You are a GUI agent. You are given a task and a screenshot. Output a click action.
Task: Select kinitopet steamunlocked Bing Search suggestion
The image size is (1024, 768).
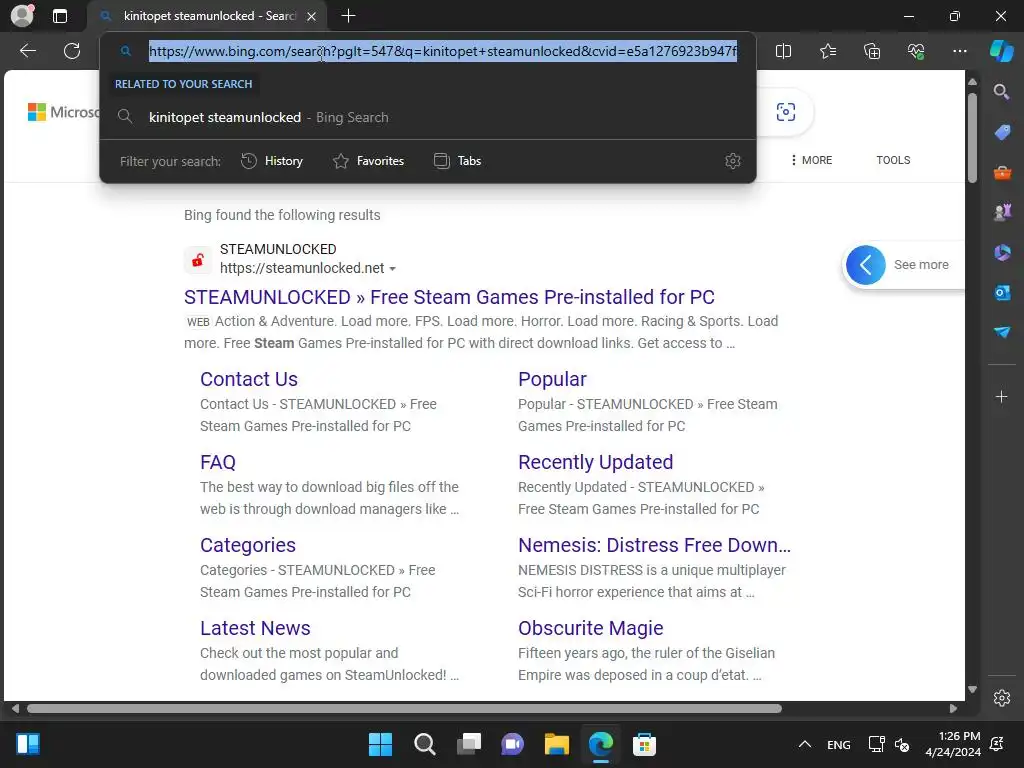428,118
